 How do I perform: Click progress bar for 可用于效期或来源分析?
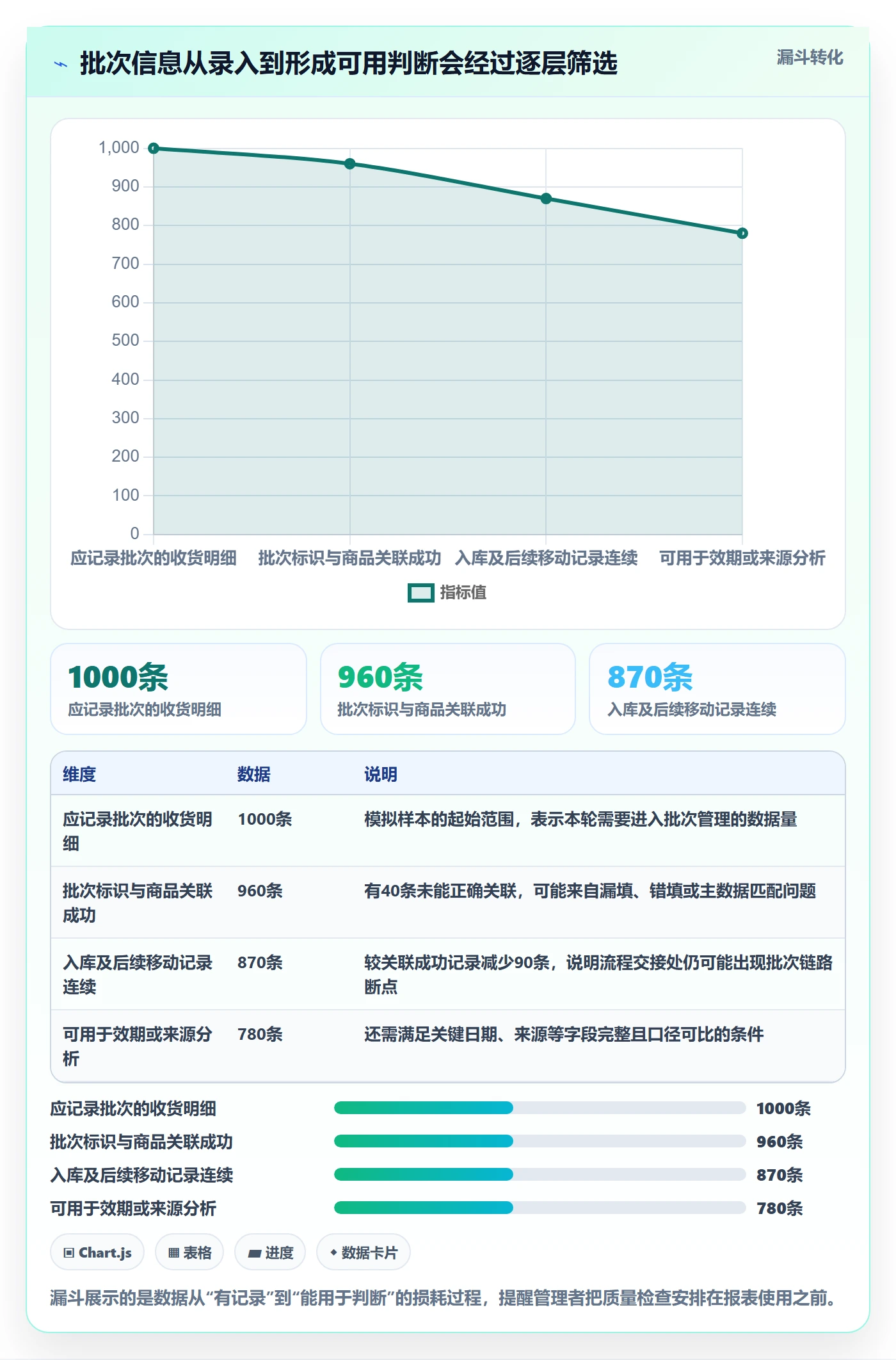tap(540, 1208)
